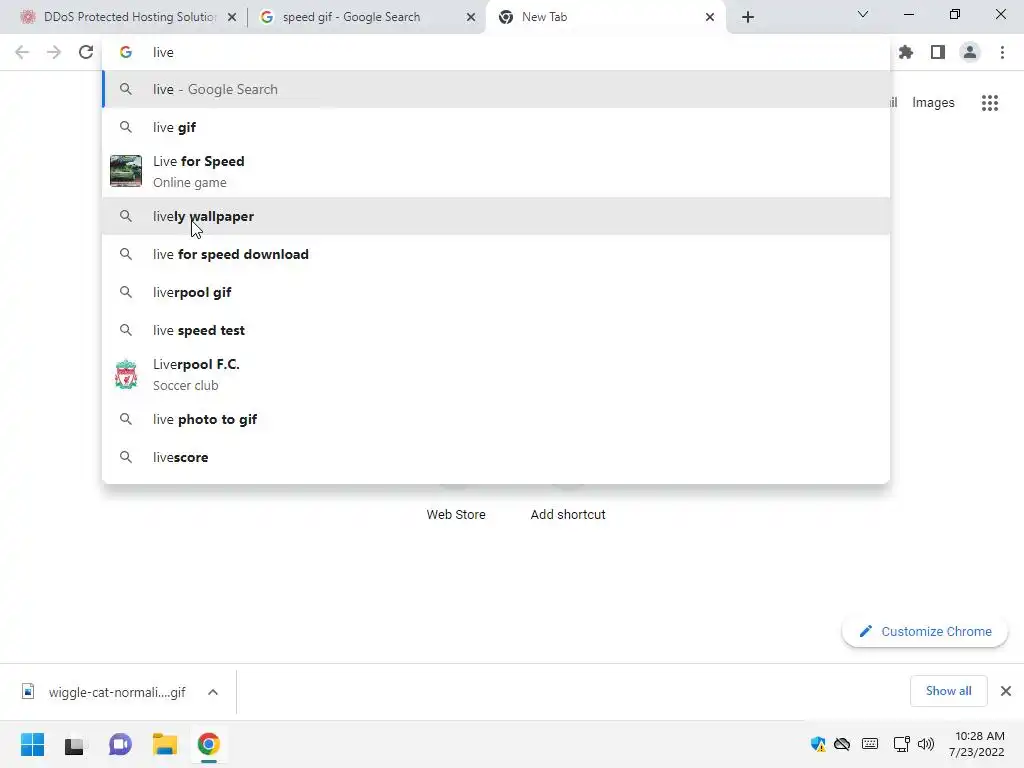1024x768 pixels.
Task: Pick 'Liverpool F.C.' soccer club suggestion
Action: (x=496, y=375)
